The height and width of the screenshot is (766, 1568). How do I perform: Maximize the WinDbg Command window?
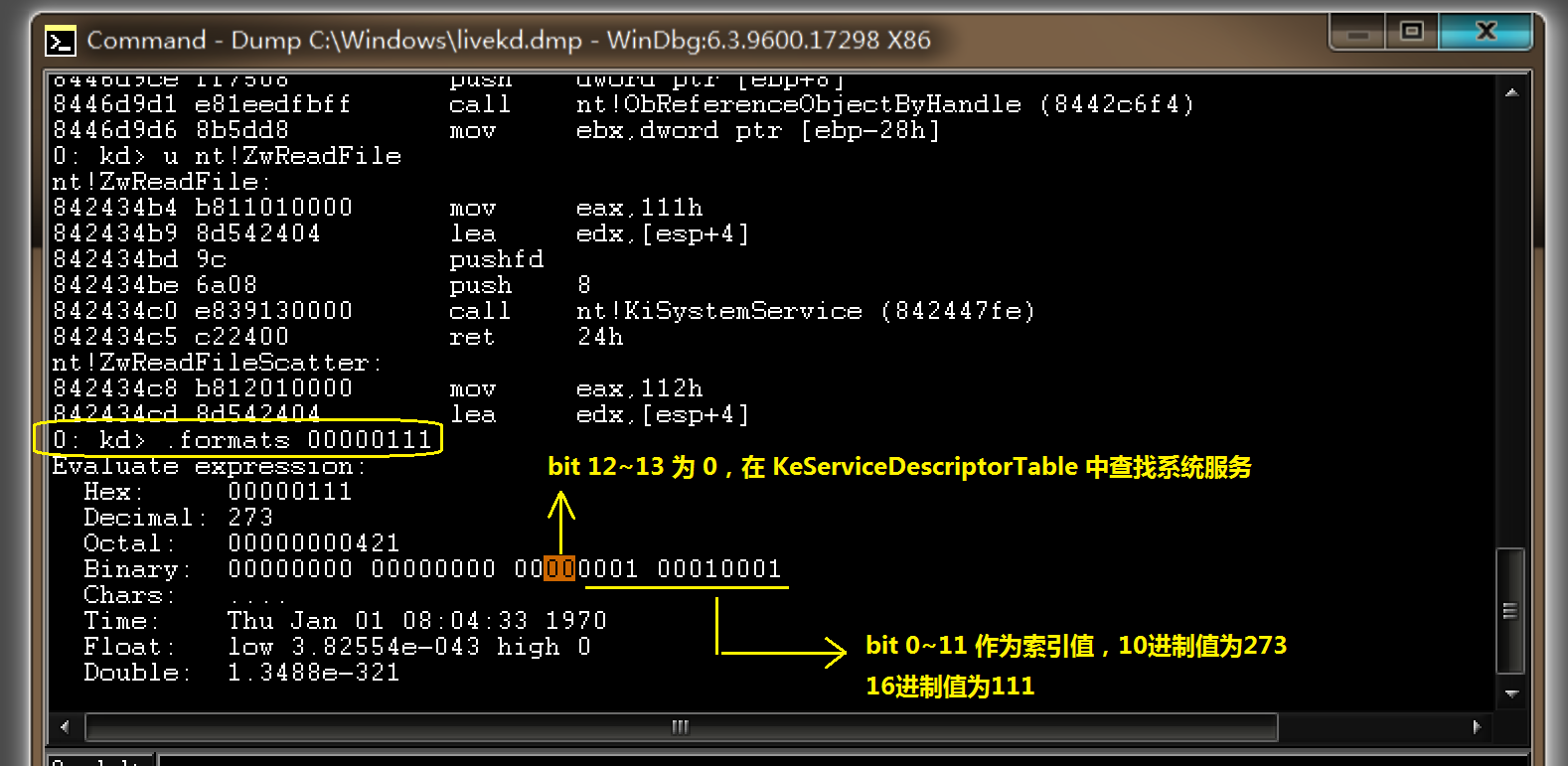[1411, 32]
